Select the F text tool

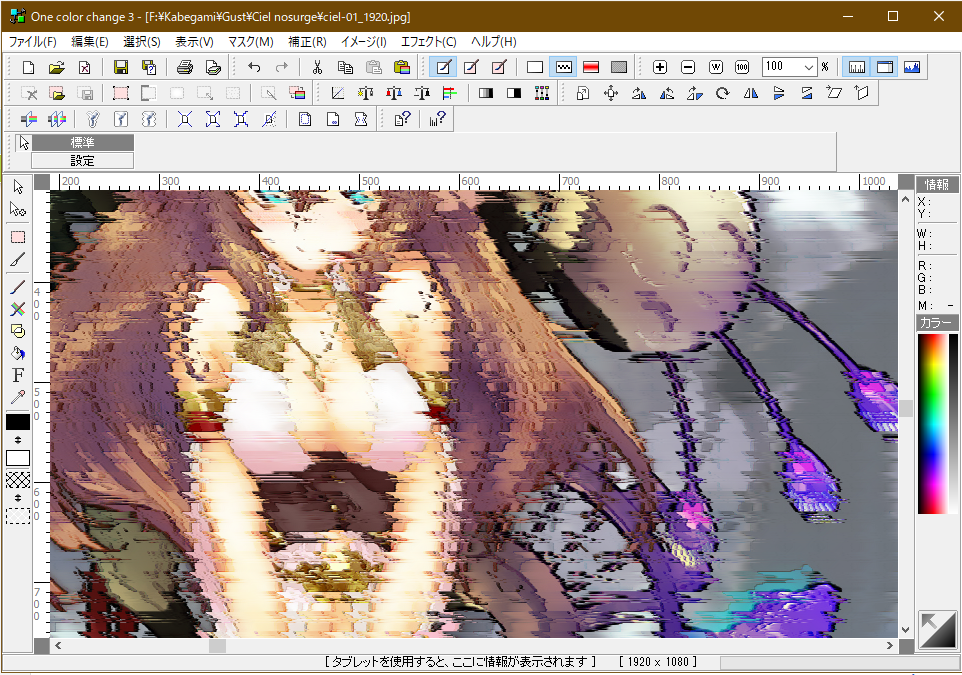18,375
